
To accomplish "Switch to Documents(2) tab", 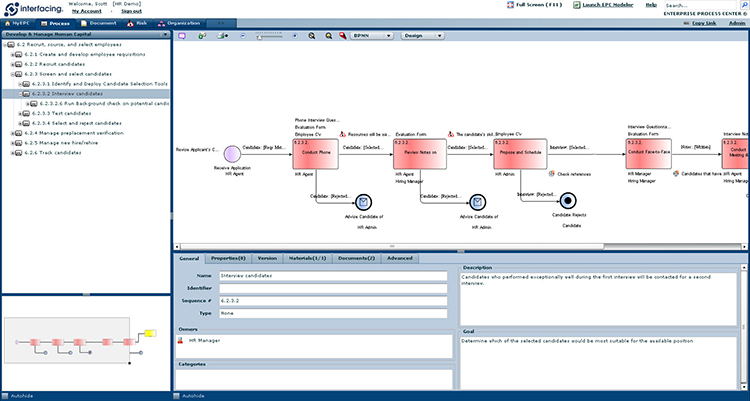I will click(356, 258).
